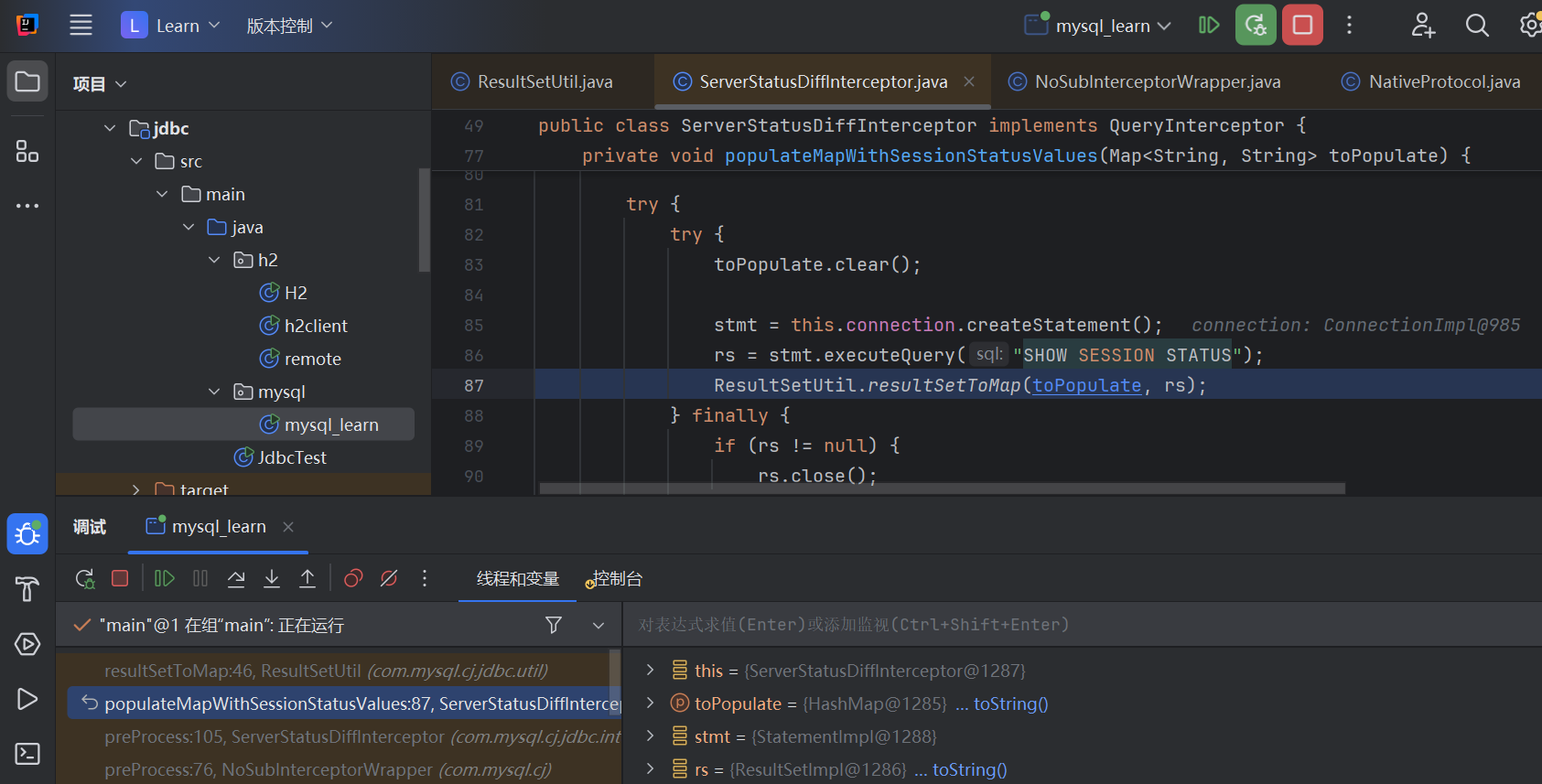This screenshot has height=784, width=1542.
Task: Collapse the main folder
Action: click(x=162, y=194)
